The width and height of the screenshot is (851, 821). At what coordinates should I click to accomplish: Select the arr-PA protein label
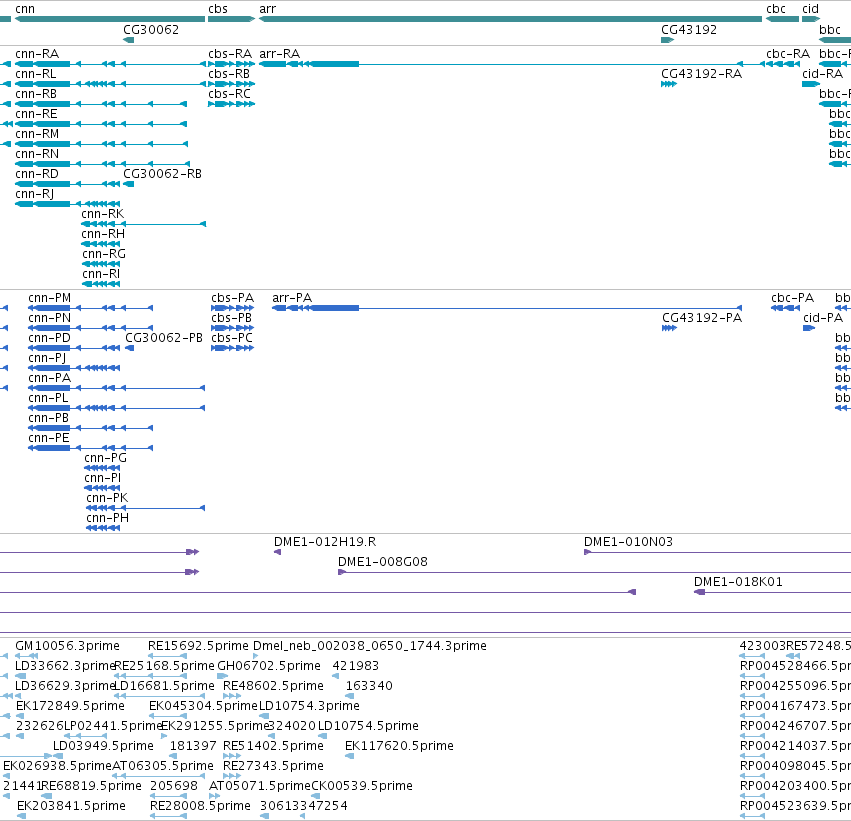point(292,298)
